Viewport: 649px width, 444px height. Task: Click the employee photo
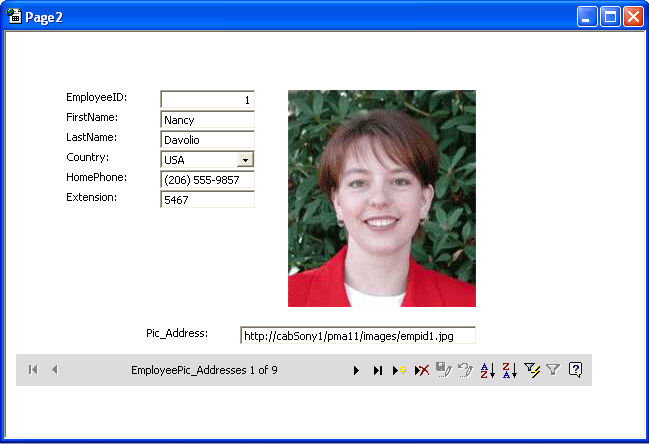381,198
